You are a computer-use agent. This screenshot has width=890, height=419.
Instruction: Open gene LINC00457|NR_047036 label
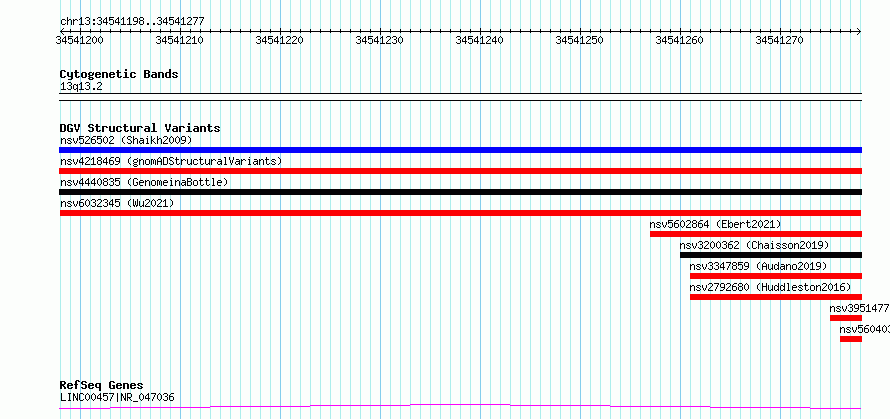[117, 397]
